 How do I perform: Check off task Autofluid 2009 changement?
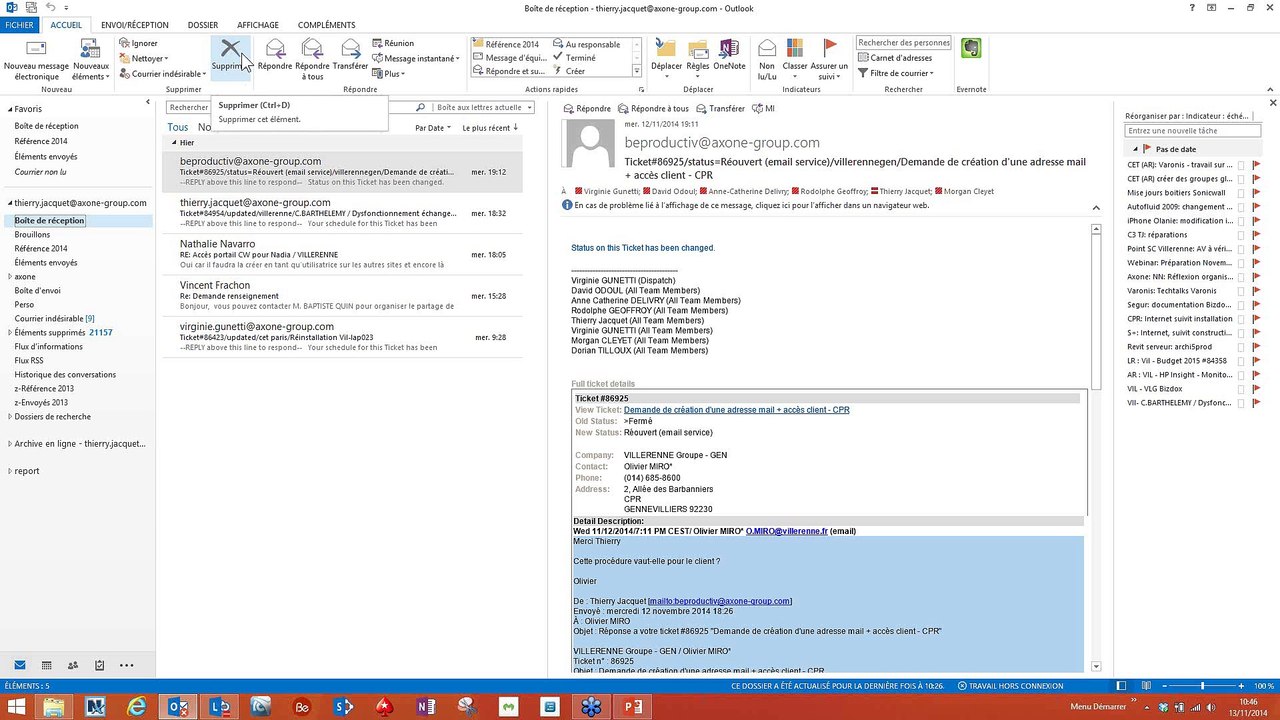[1241, 207]
